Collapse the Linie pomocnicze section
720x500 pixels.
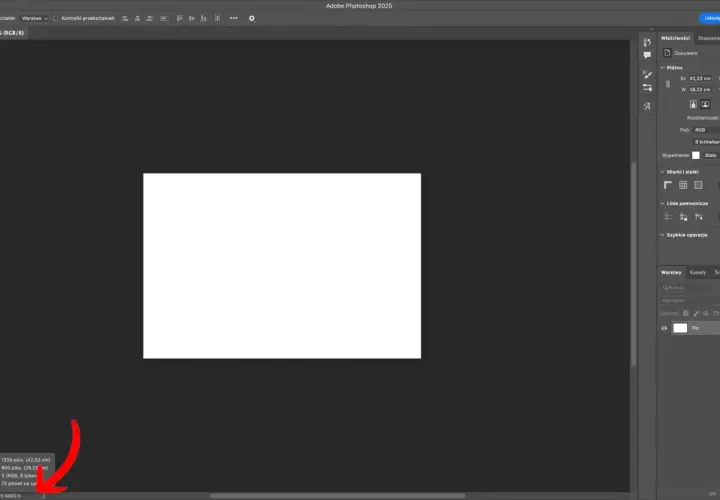tap(662, 203)
